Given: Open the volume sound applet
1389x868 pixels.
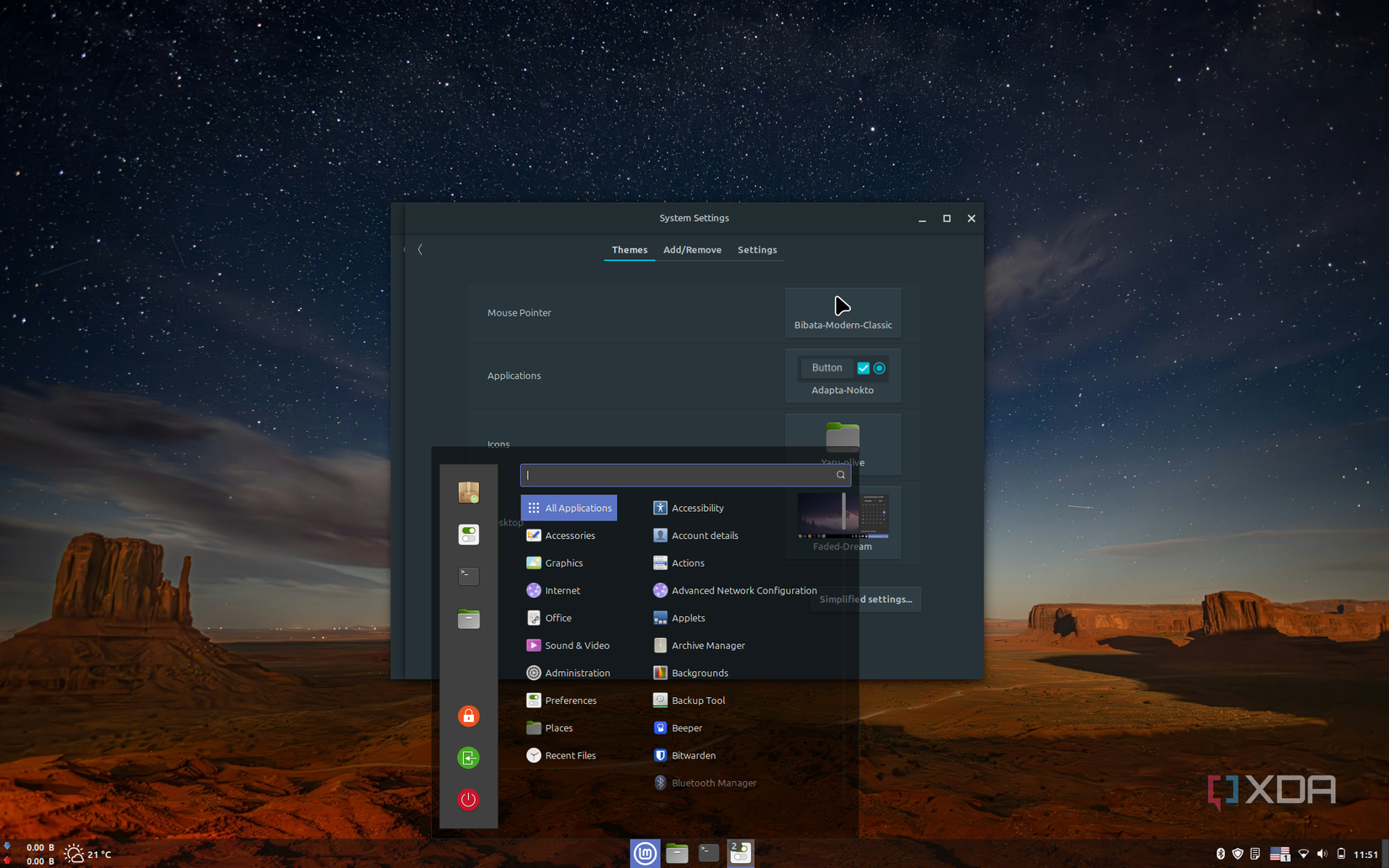Looking at the screenshot, I should pyautogui.click(x=1322, y=855).
